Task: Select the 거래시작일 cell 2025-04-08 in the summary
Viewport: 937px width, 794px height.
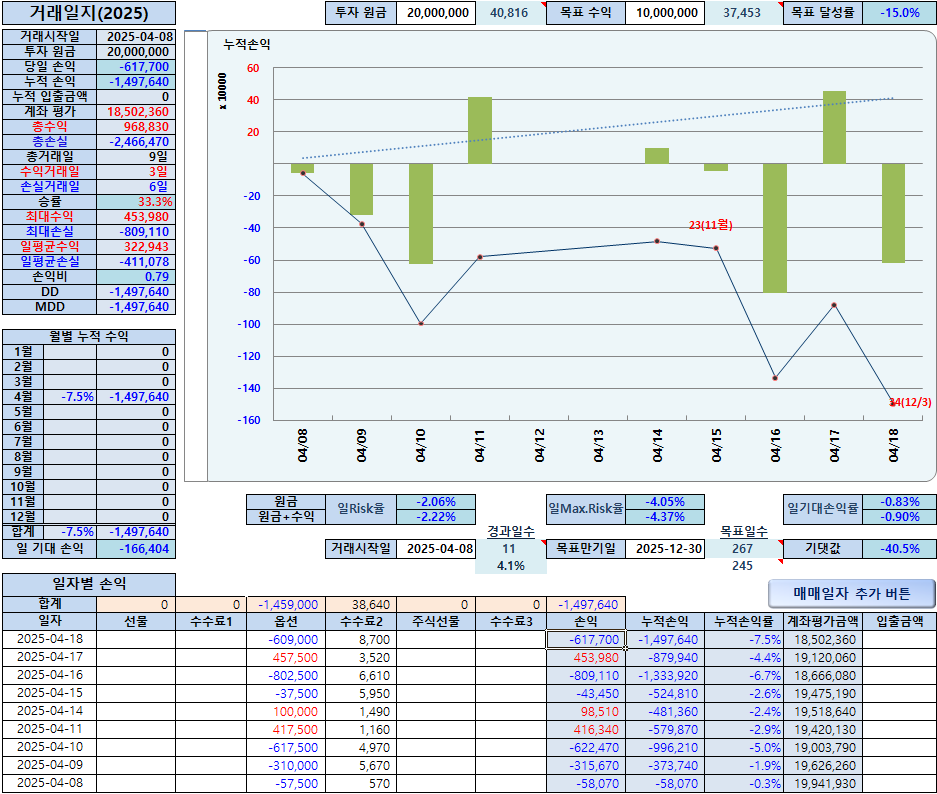Action: (136, 36)
